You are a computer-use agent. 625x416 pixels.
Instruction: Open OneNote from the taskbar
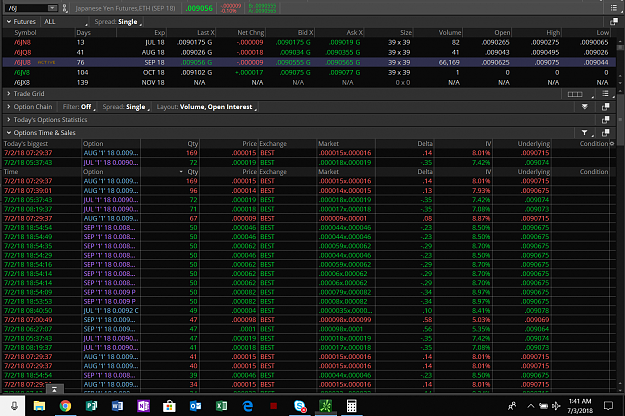tap(143, 406)
